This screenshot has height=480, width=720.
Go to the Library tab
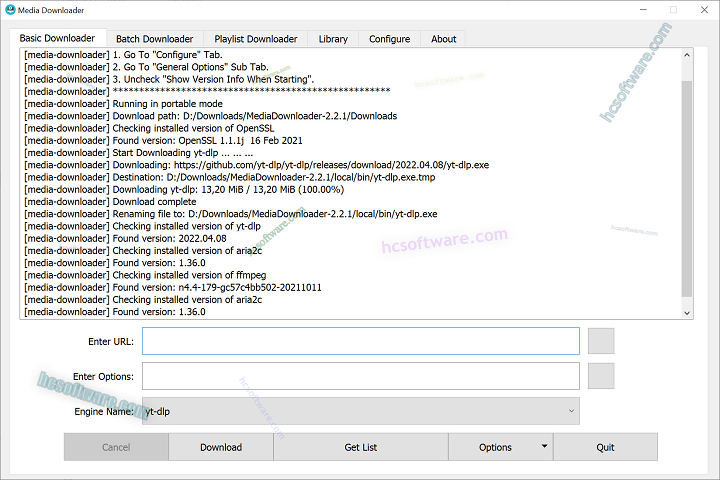(x=333, y=39)
